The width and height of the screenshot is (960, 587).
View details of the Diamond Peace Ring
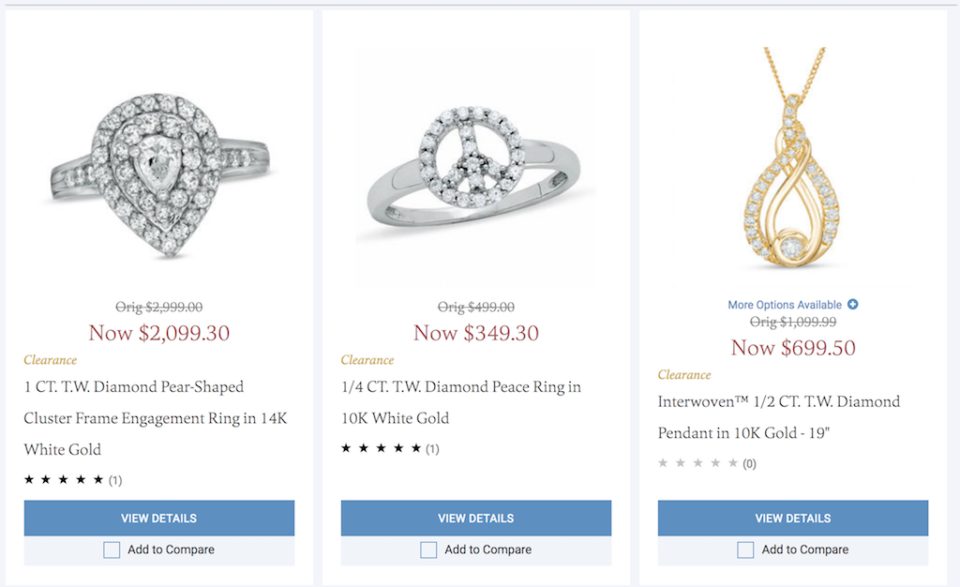[476, 518]
